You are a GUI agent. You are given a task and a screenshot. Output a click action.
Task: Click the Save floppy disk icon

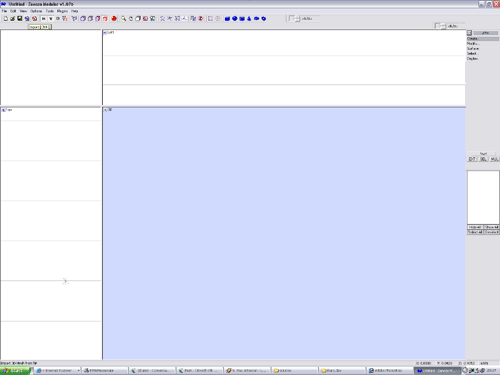tap(20, 19)
